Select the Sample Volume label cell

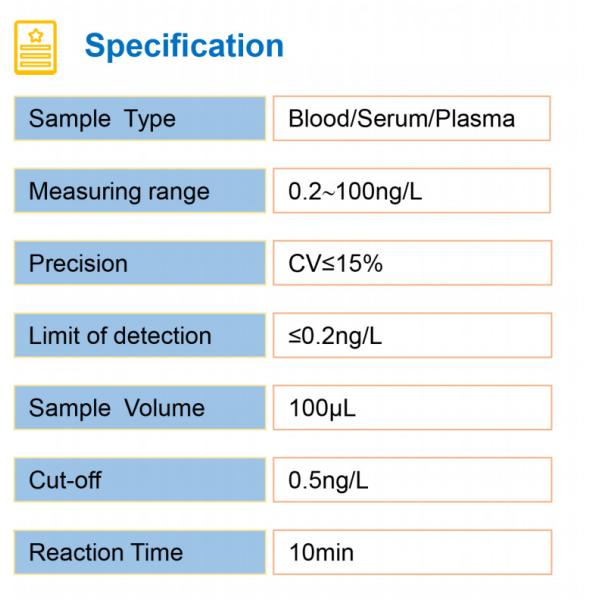pyautogui.click(x=139, y=408)
